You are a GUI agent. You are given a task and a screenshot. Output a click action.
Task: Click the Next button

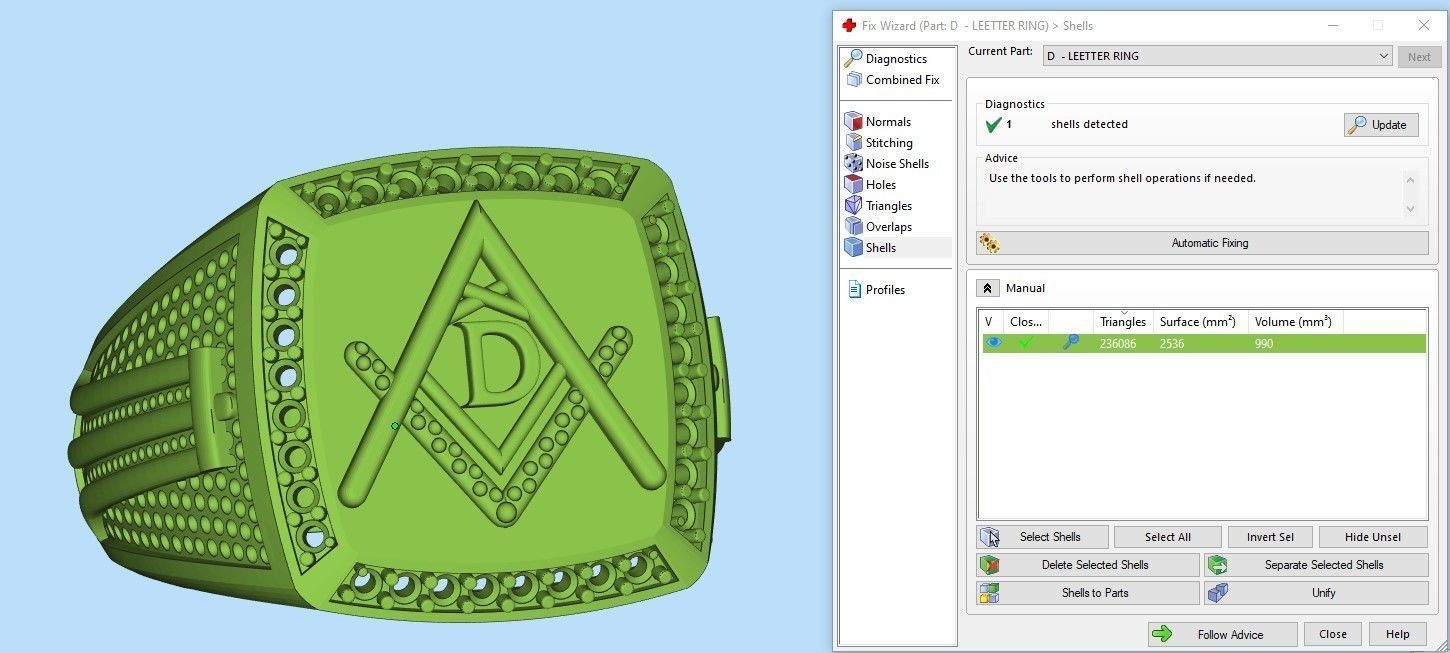[1419, 57]
